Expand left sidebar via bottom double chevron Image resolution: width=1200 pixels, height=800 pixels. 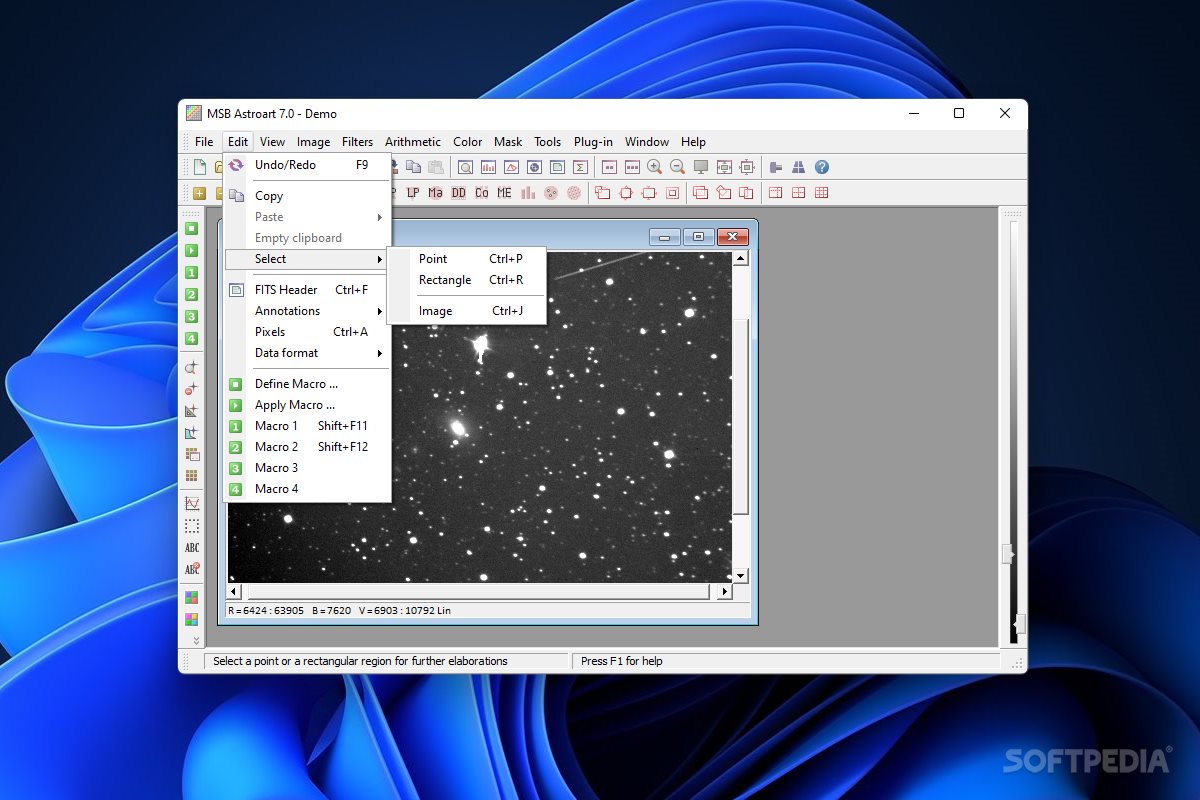coord(196,640)
